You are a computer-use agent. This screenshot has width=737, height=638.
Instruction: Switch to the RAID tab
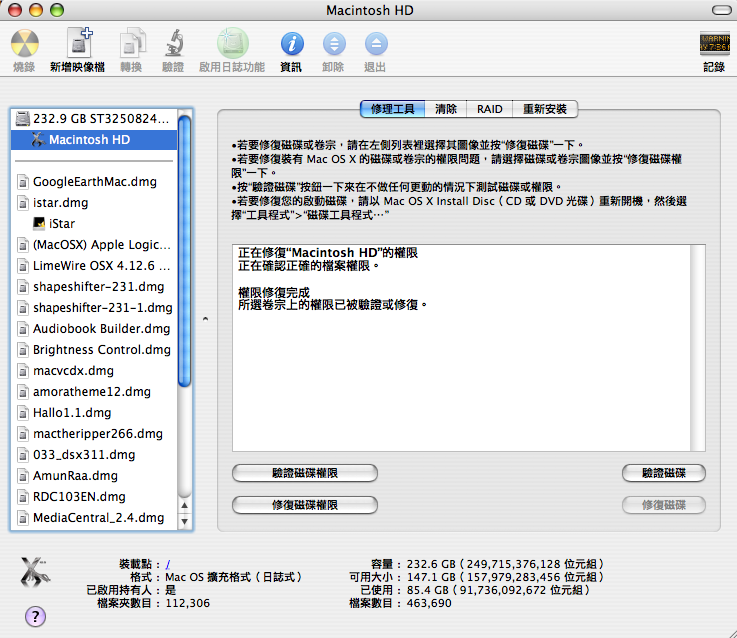(x=489, y=109)
